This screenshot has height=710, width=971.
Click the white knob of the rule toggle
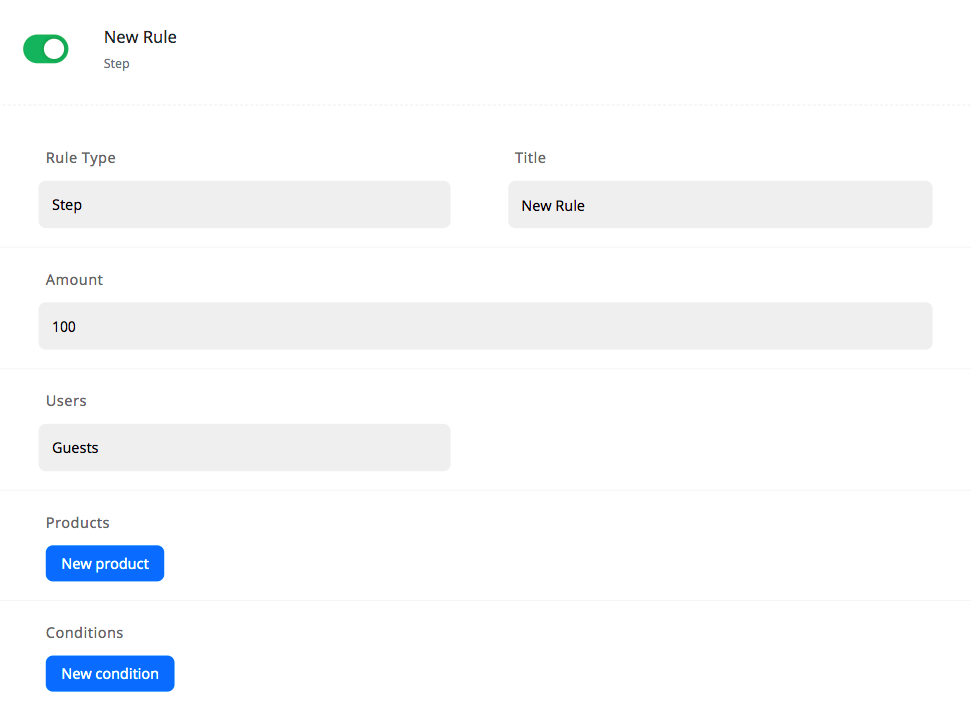point(55,49)
